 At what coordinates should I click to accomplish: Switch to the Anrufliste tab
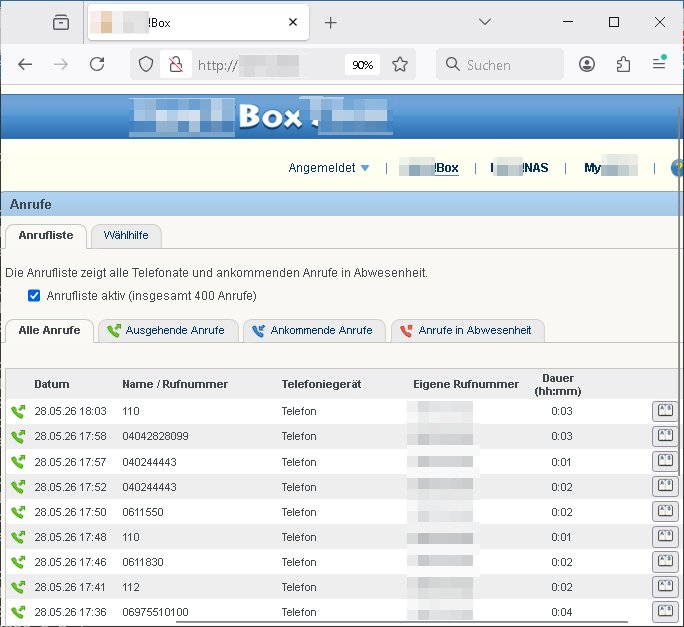46,236
